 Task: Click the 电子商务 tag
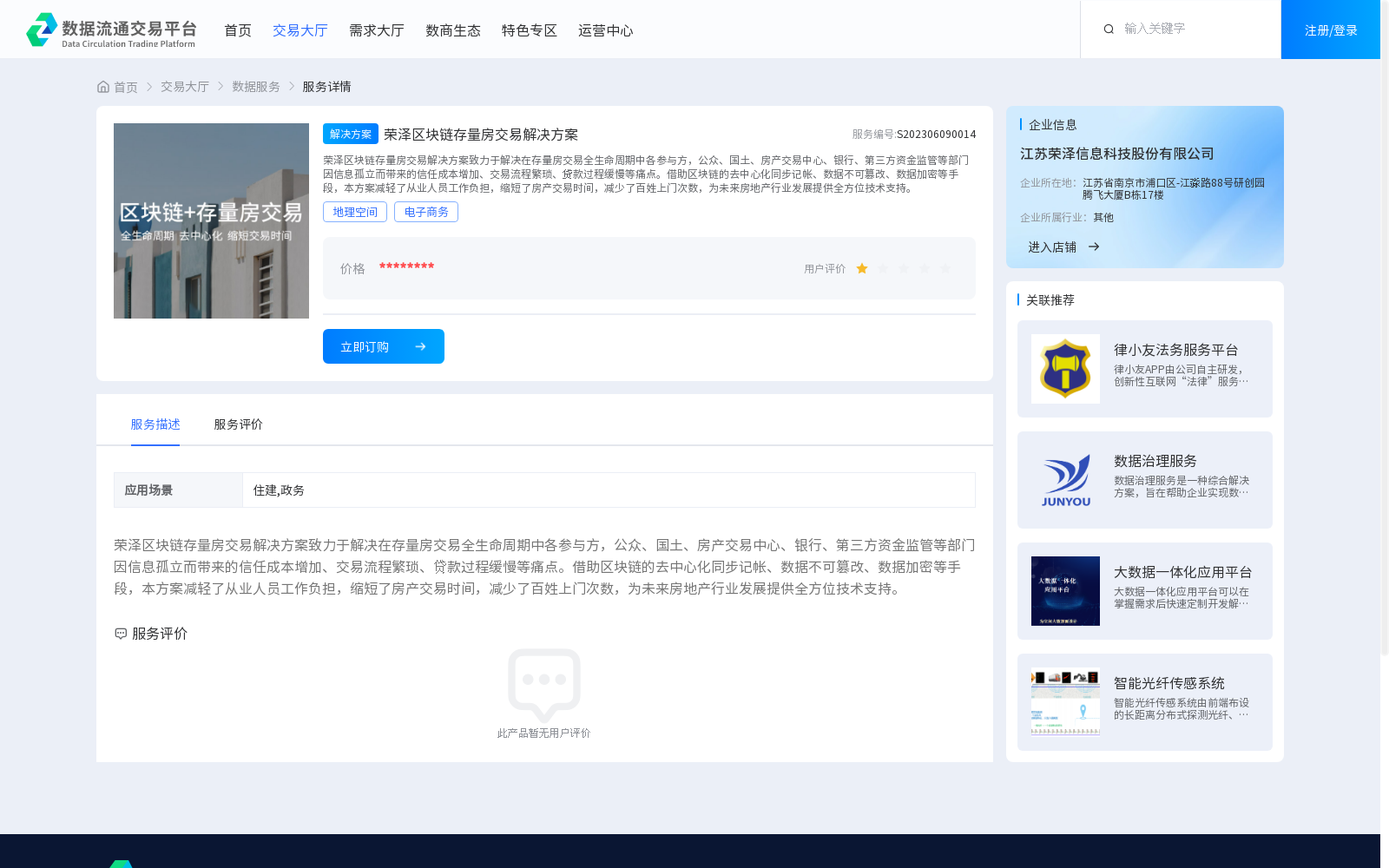(x=426, y=212)
